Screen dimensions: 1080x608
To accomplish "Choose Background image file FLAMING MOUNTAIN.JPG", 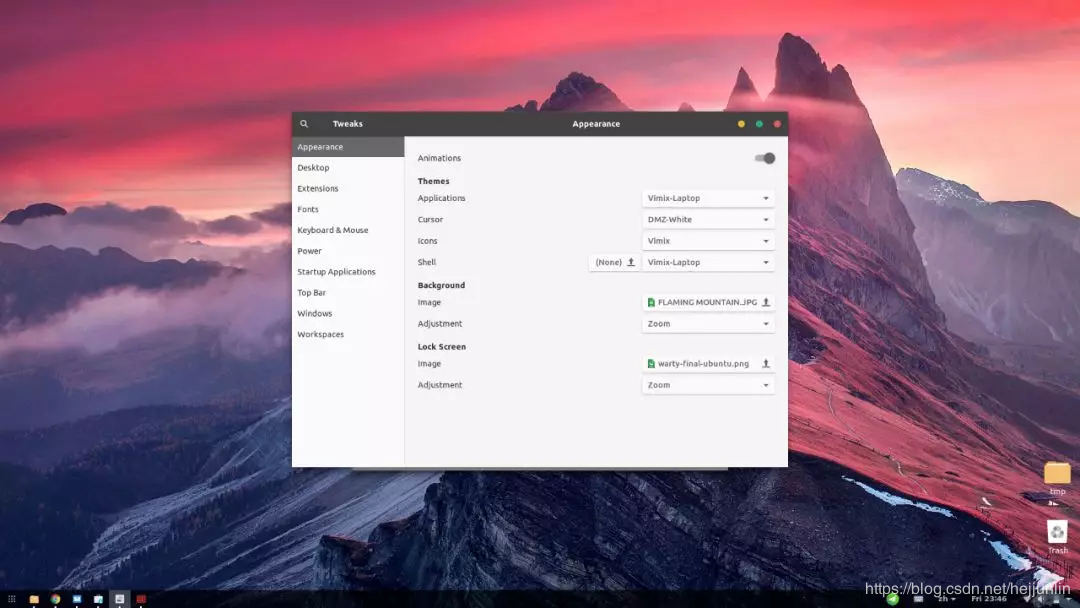I will (x=708, y=302).
